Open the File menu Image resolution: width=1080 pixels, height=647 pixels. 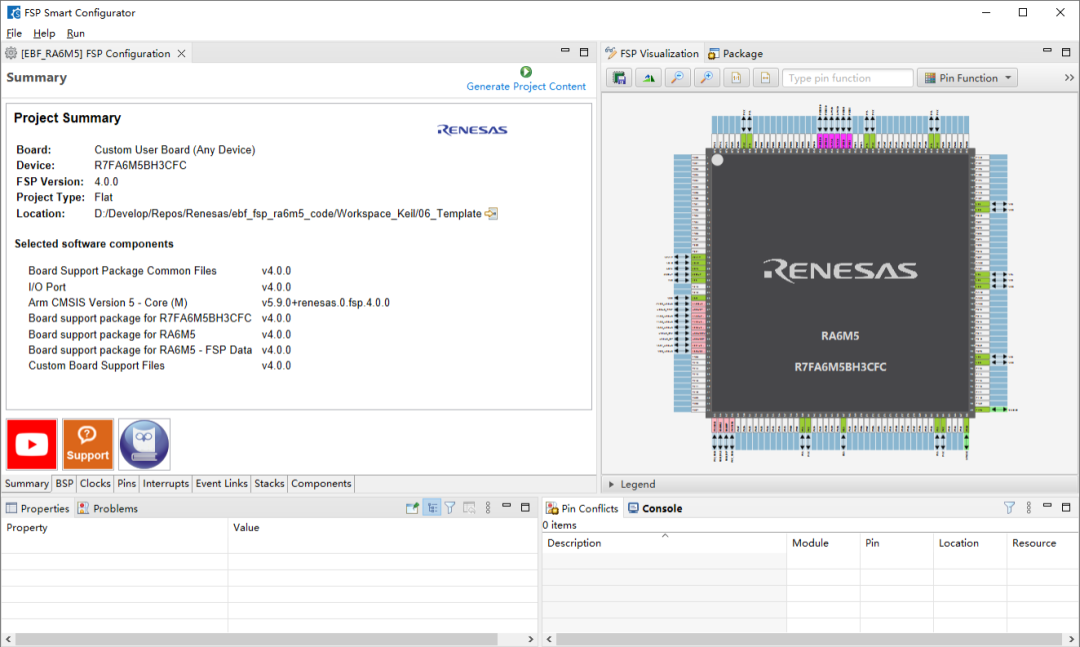[14, 33]
